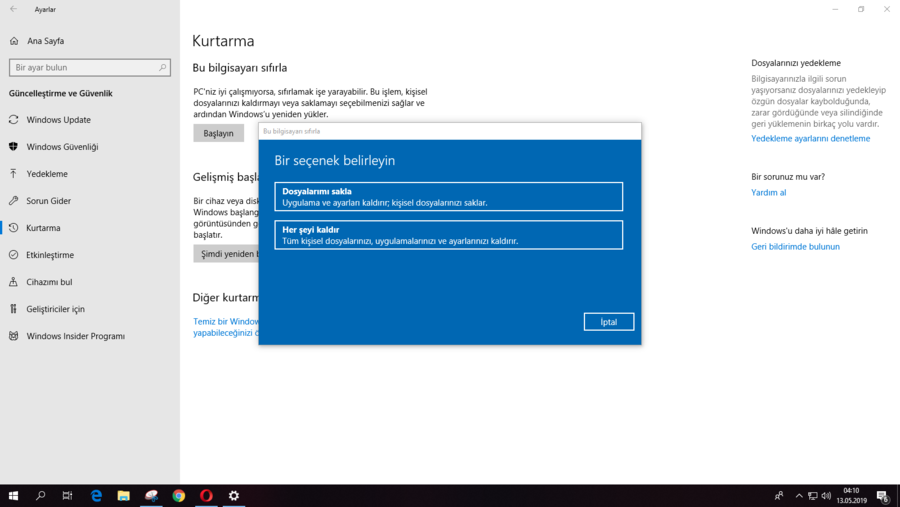Click the Windows Insider Programı icon
The width and height of the screenshot is (900, 507).
[x=14, y=335]
